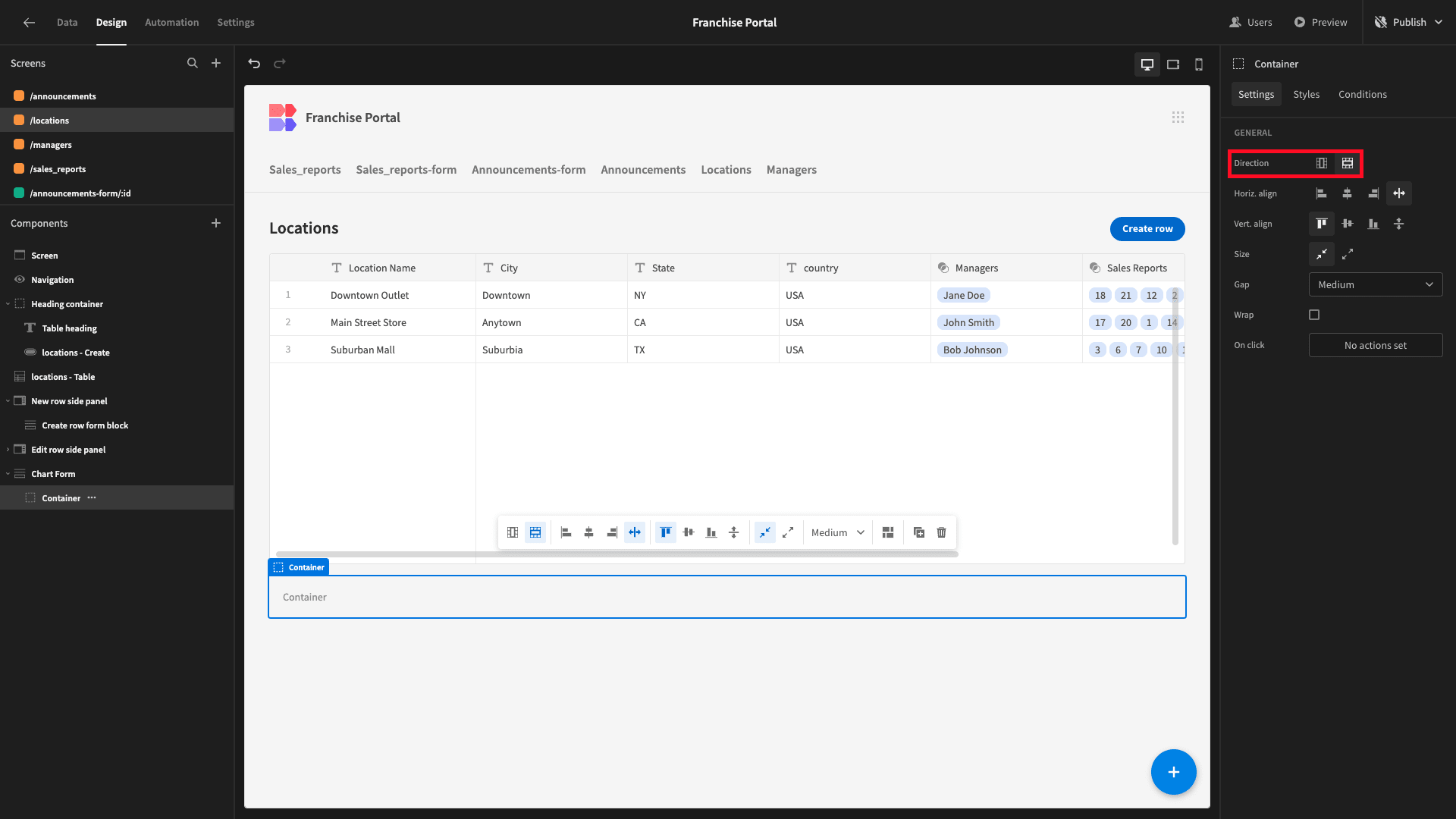Click the No actions set button
The height and width of the screenshot is (819, 1456).
(1376, 345)
